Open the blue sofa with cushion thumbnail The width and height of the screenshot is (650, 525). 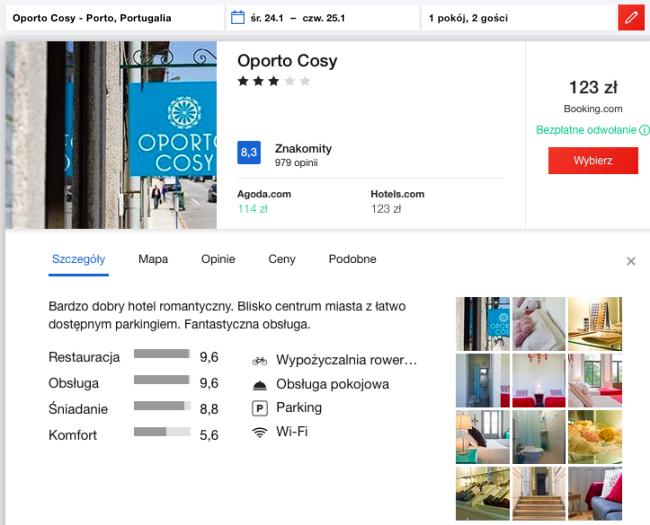[595, 493]
